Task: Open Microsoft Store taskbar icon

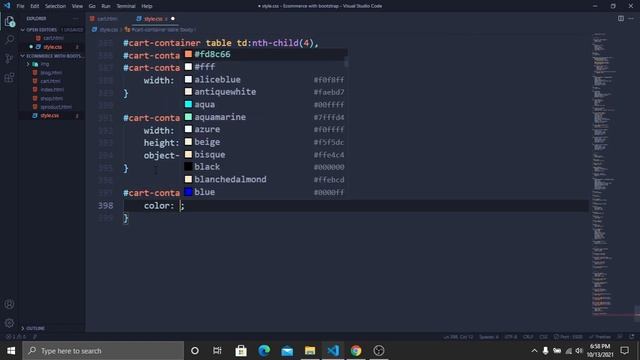Action: coord(241,351)
